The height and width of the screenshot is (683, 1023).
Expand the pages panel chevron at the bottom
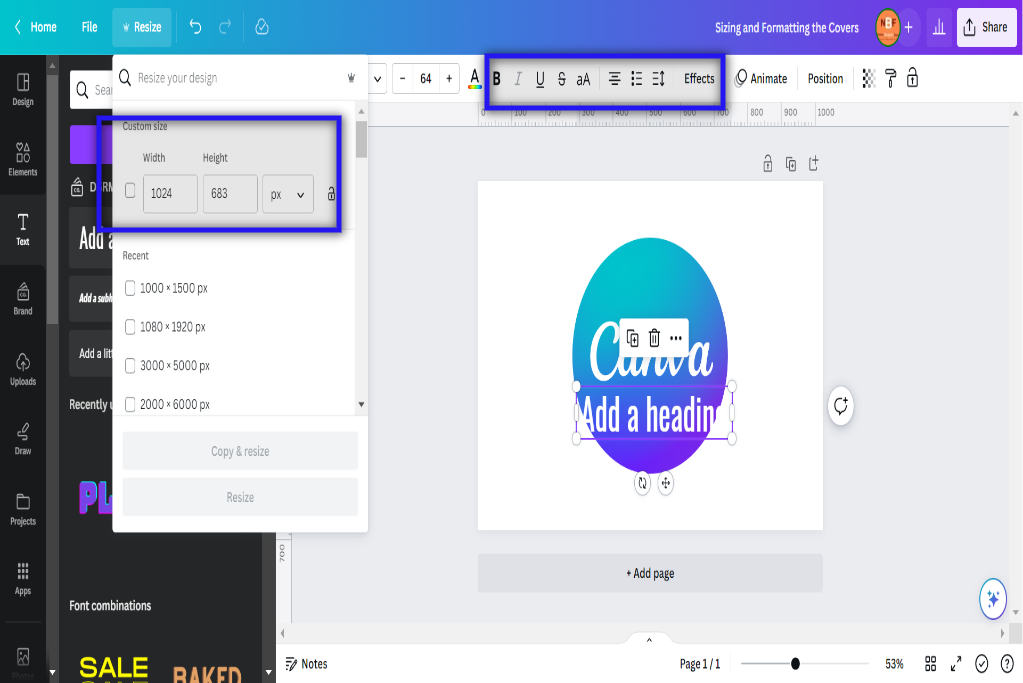649,639
